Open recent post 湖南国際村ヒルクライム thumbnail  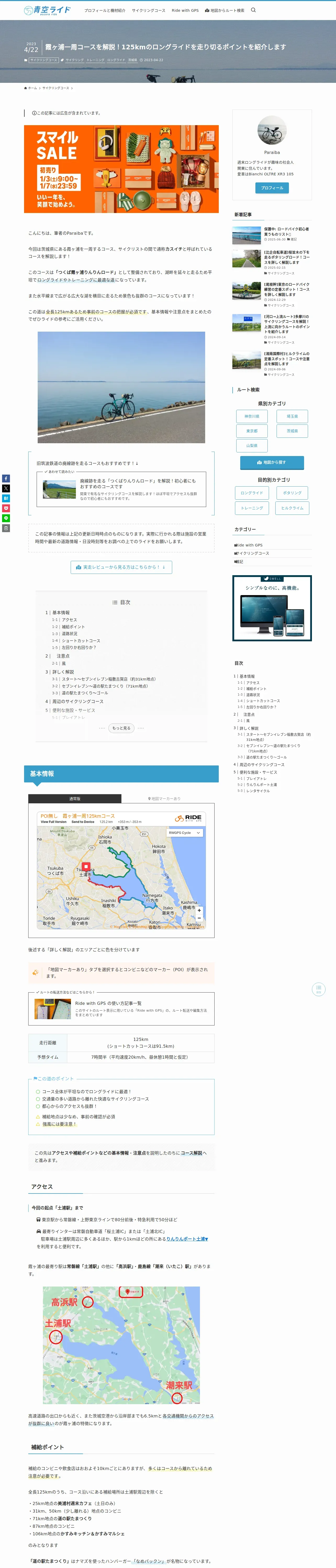coord(246,360)
